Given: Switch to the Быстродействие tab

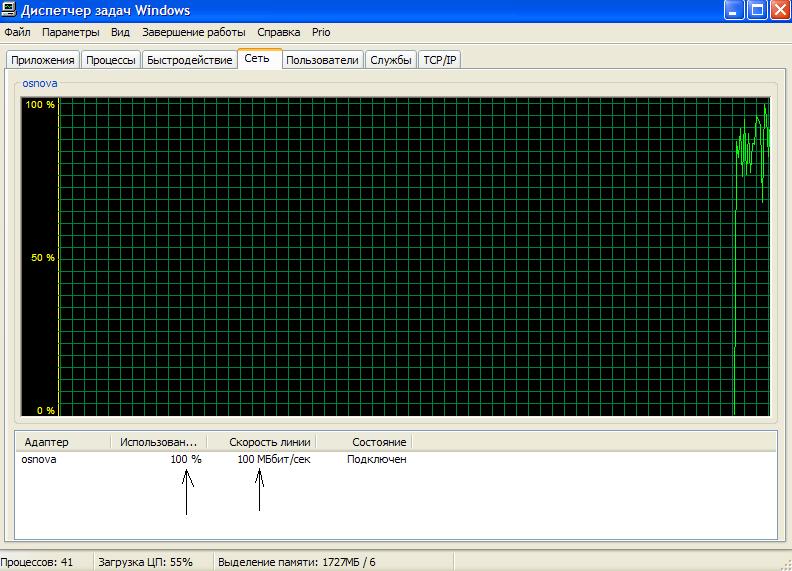Looking at the screenshot, I should tap(189, 60).
